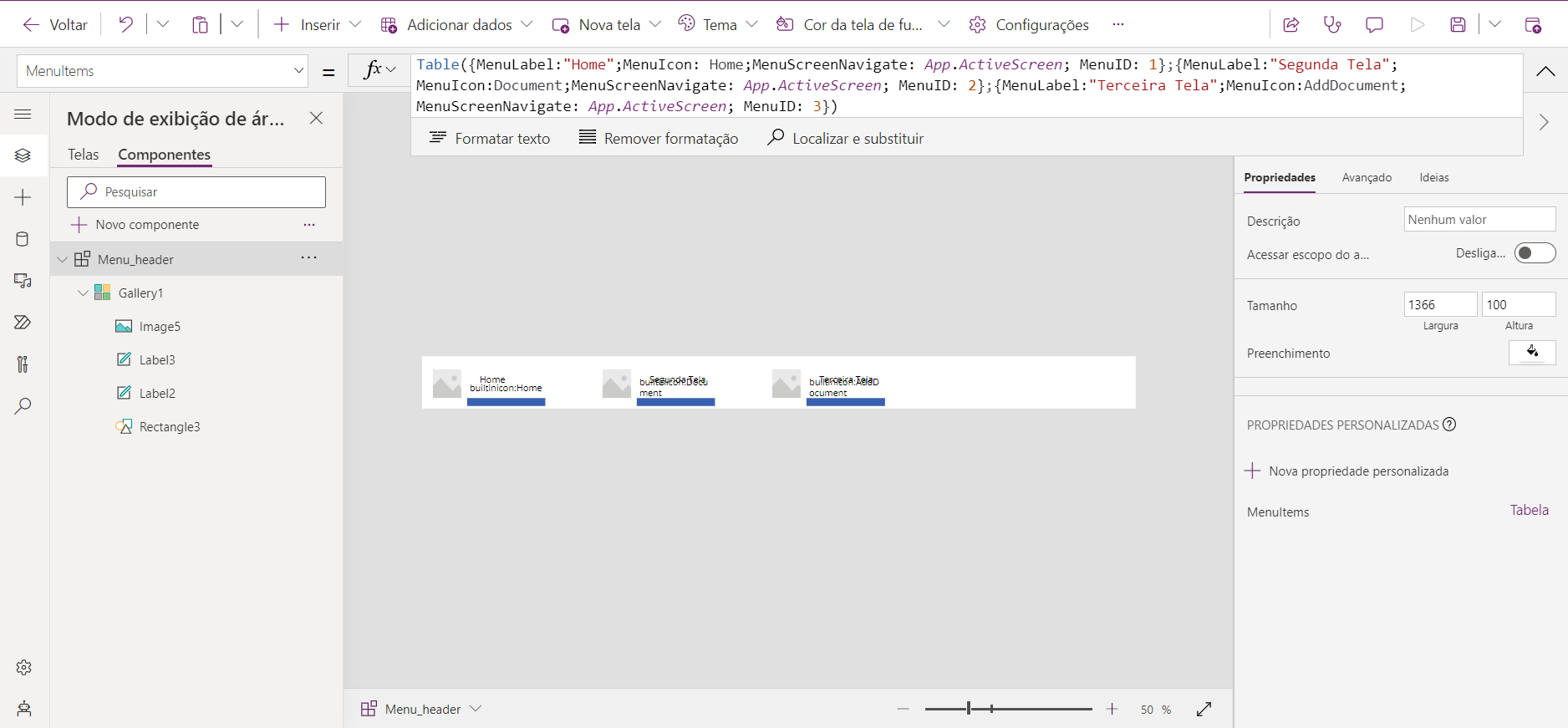Toggle the Acessar escopo do aplicativo switch
This screenshot has height=728, width=1568.
pyautogui.click(x=1535, y=253)
